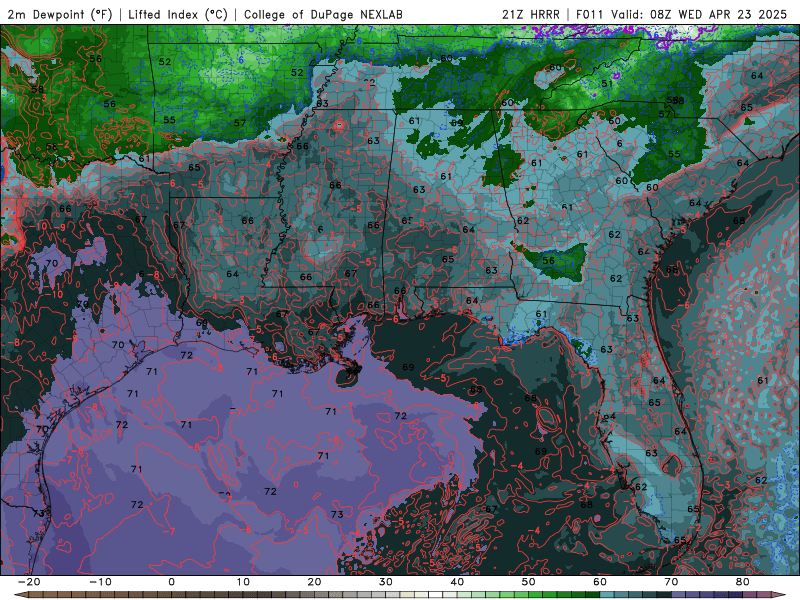Click the '80' colorbar scale label

[743, 582]
